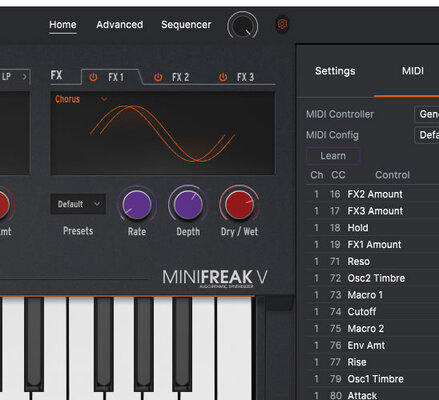Viewport: 439px width, 400px height.
Task: Toggle FX 3 power button
Action: tap(223, 77)
